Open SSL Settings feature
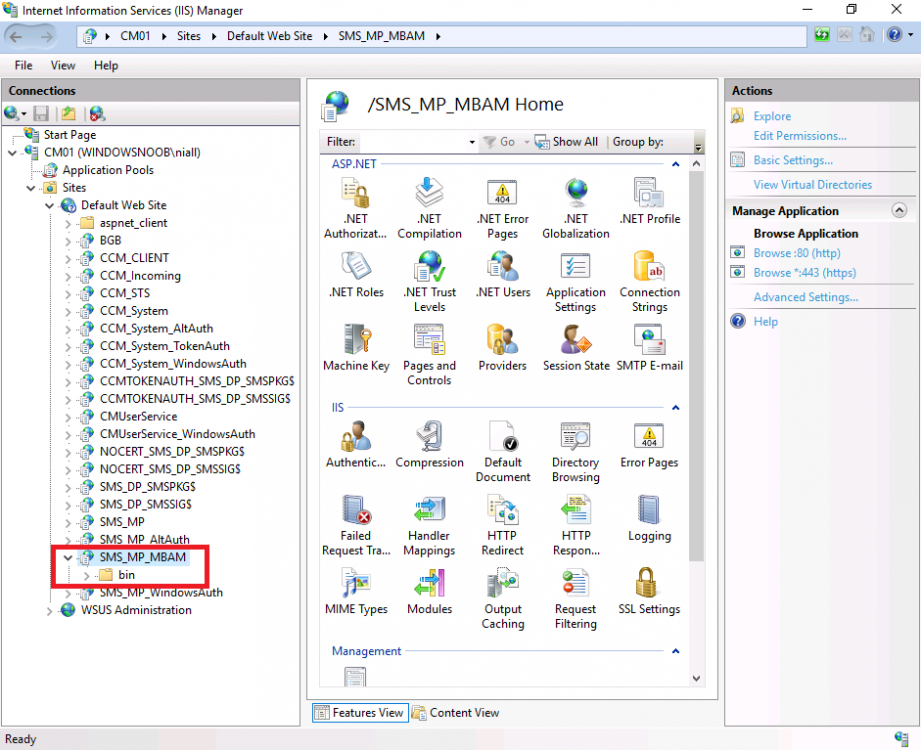 649,591
